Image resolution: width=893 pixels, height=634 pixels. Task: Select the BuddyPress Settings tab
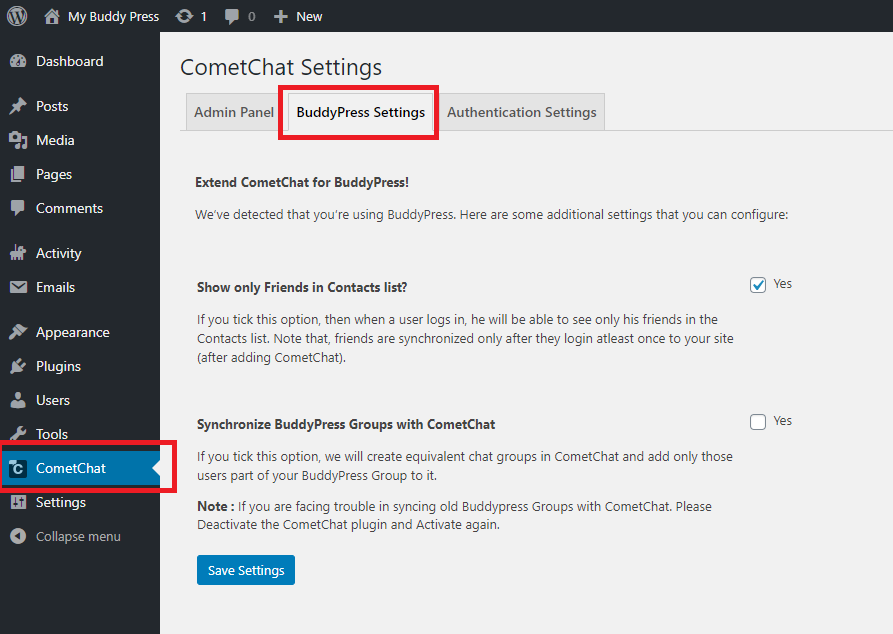click(361, 112)
